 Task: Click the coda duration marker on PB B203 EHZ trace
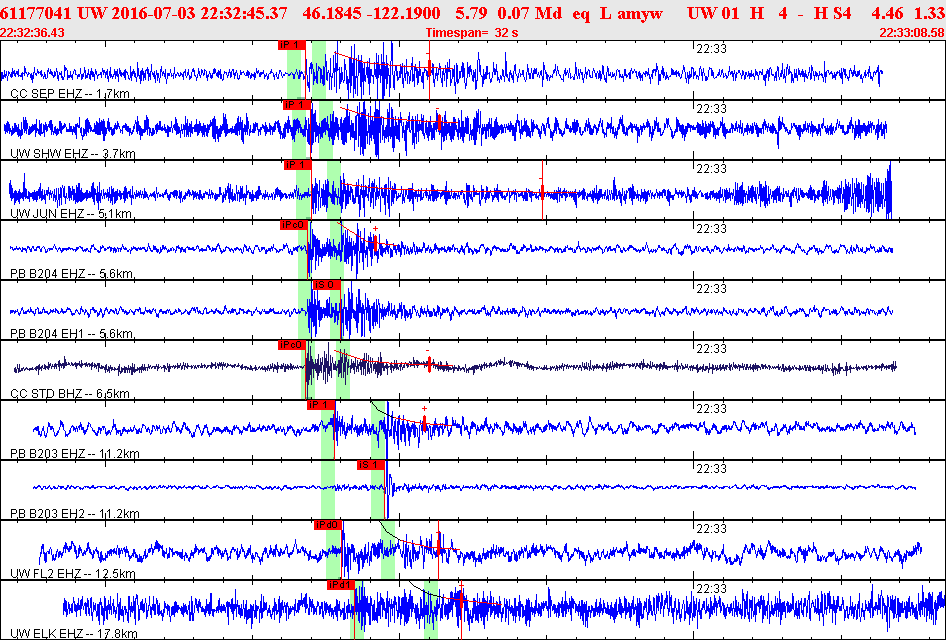(x=424, y=422)
